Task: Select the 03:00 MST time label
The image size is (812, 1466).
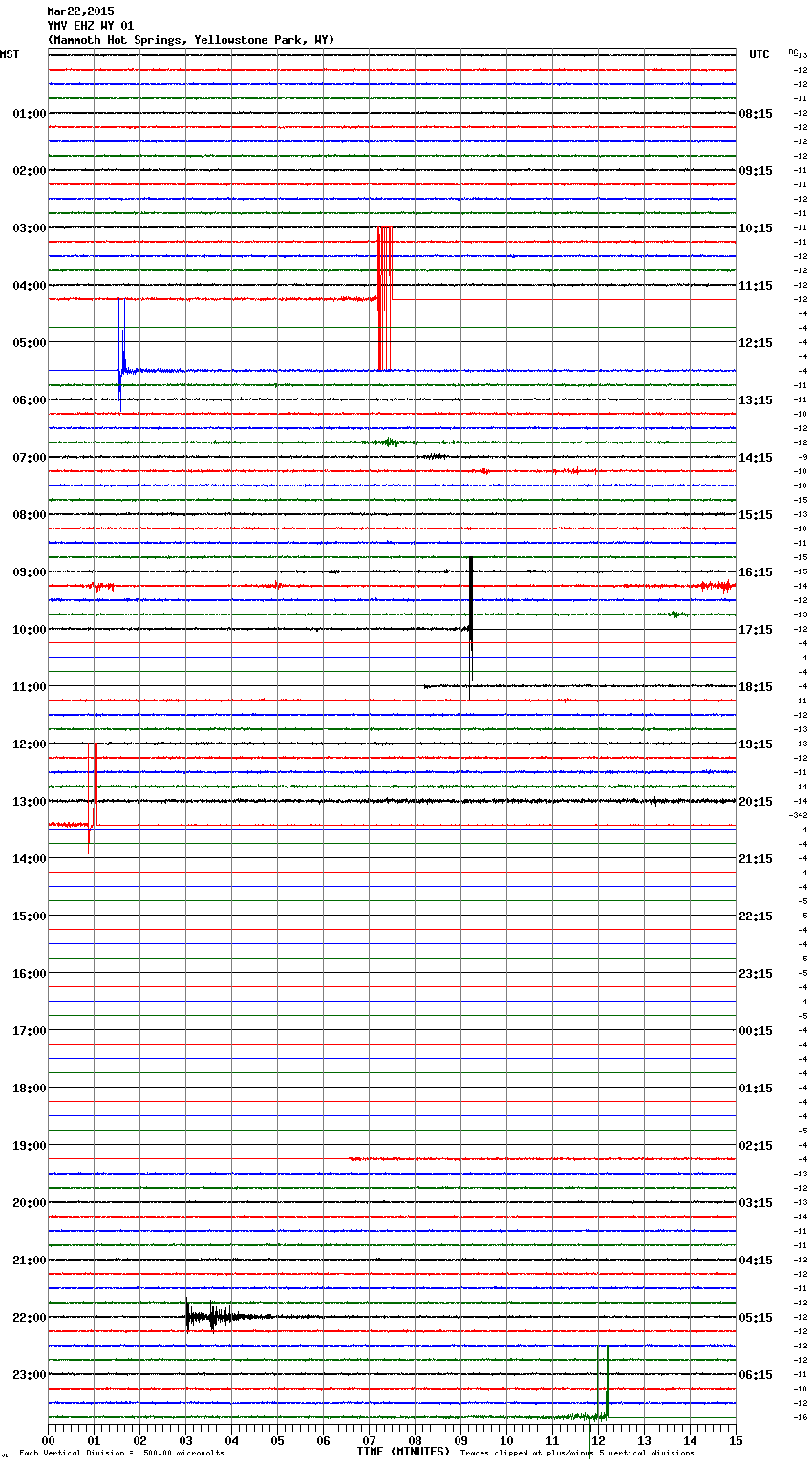Action: click(30, 228)
